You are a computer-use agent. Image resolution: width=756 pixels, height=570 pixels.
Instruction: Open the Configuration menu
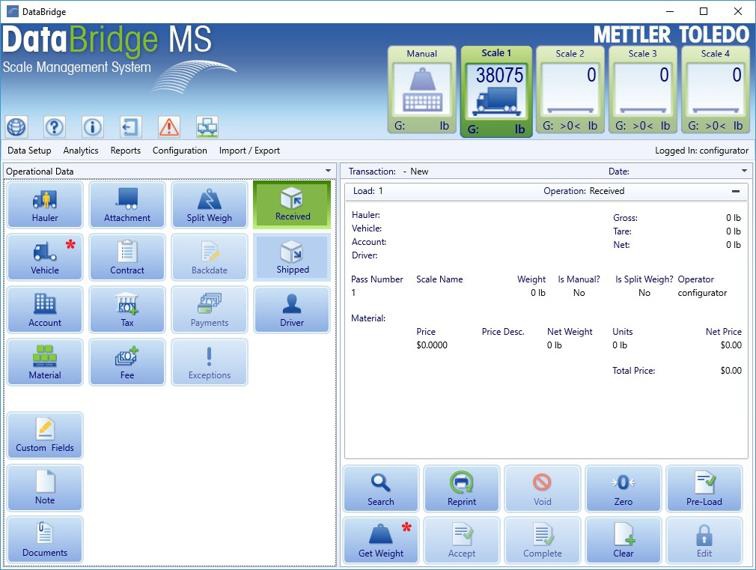180,150
